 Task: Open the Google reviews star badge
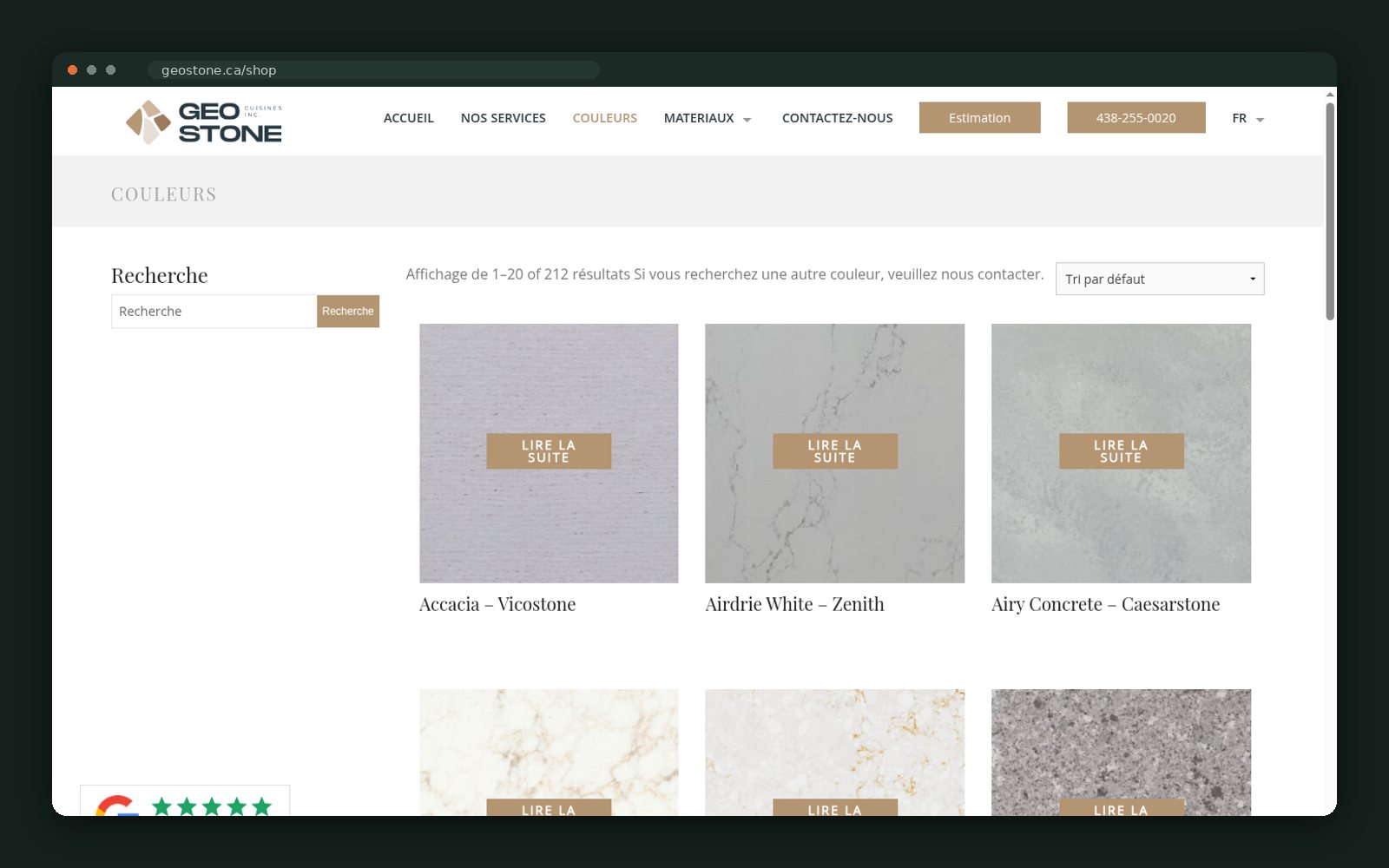pos(185,801)
